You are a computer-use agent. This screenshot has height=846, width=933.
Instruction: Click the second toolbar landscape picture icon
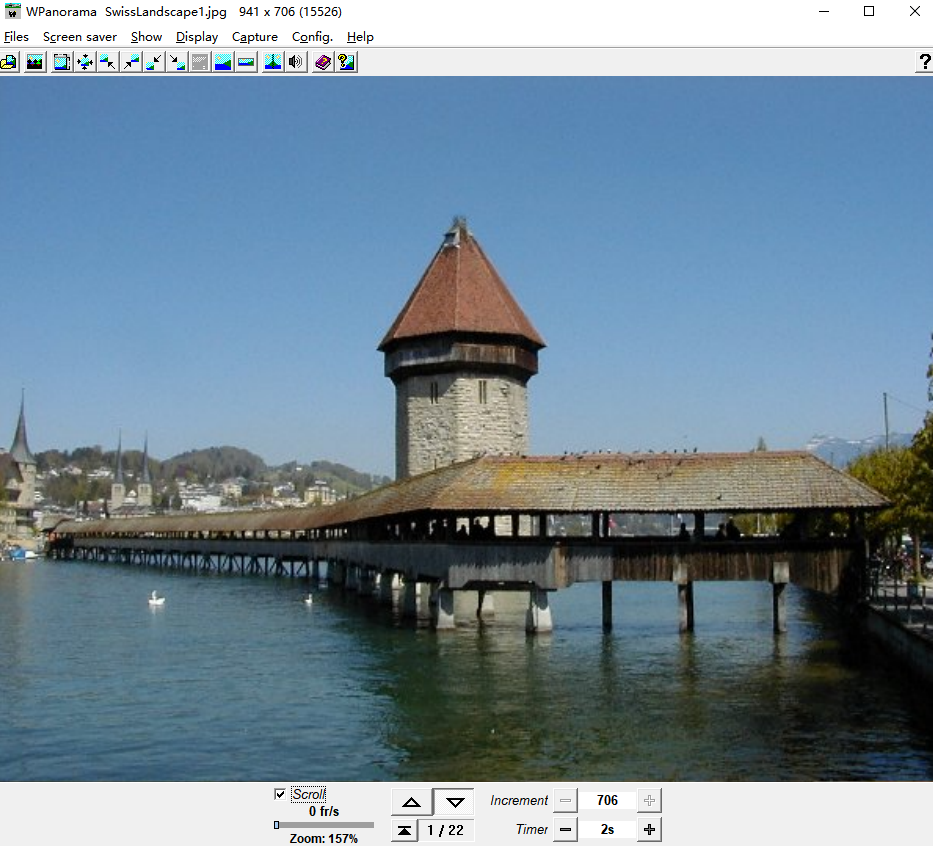click(35, 62)
